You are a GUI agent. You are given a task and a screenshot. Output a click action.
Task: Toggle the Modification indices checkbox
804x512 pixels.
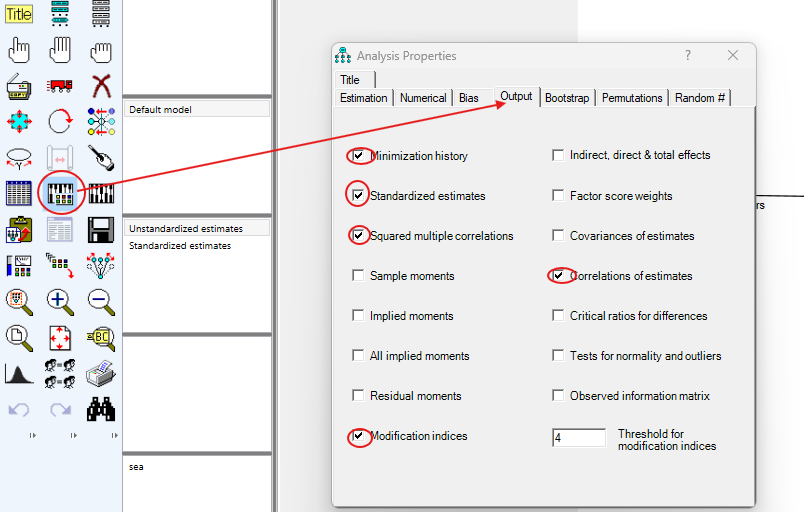[358, 436]
